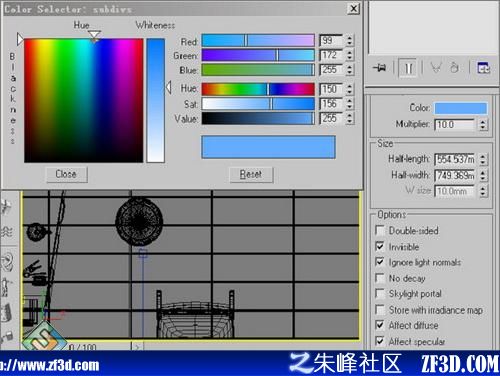Click the round ceiling lamp in the viewport
The width and height of the screenshot is (500, 376).
(139, 221)
